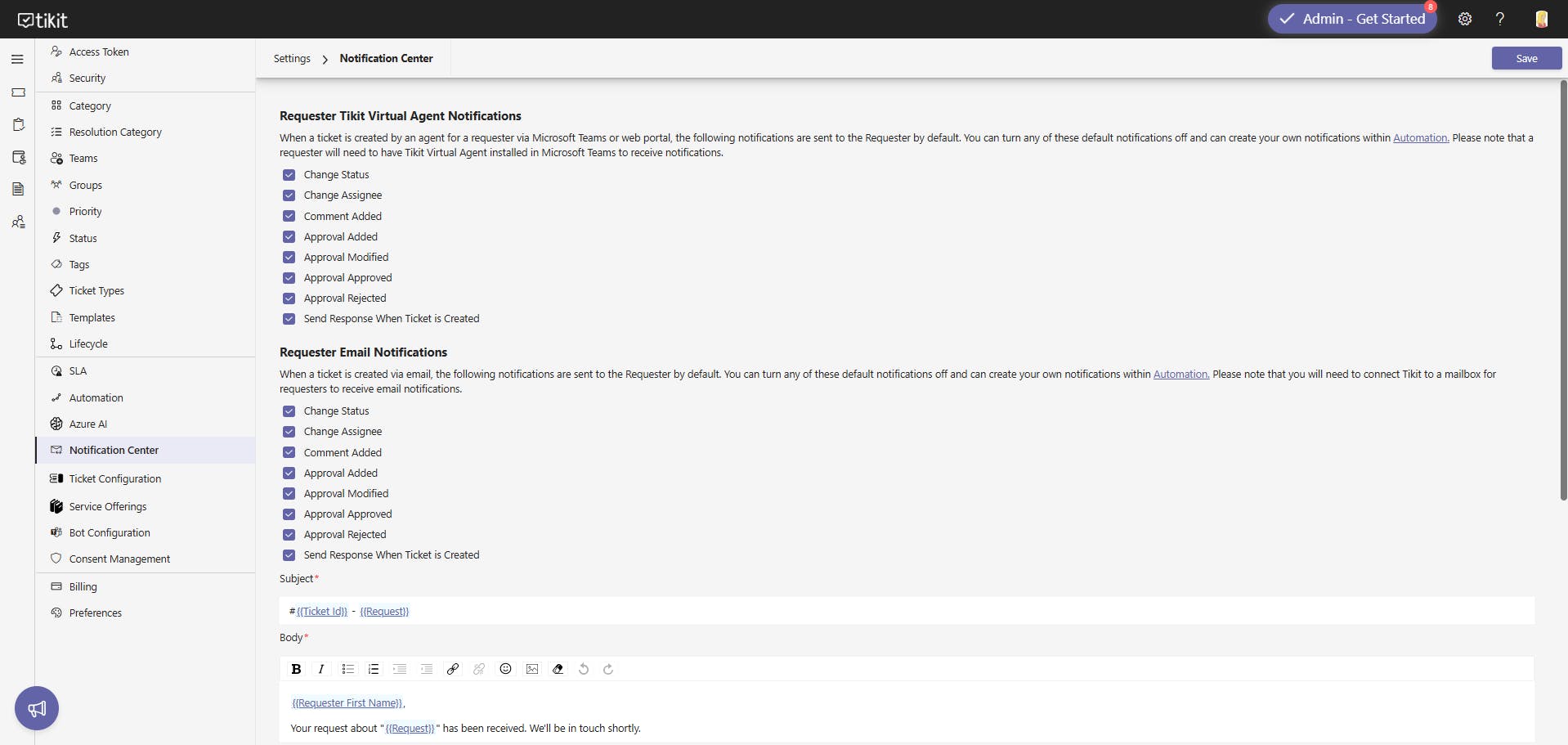Open Ticket Configuration page

point(115,479)
